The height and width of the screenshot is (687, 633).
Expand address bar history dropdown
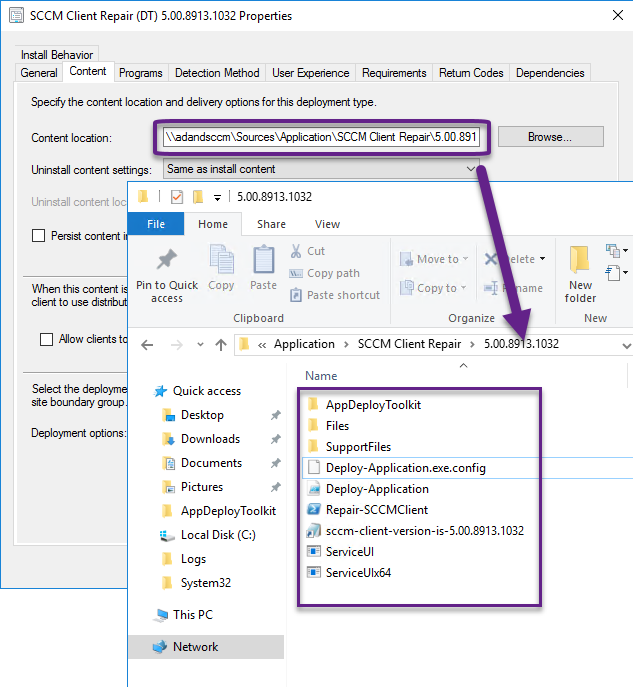tap(626, 346)
